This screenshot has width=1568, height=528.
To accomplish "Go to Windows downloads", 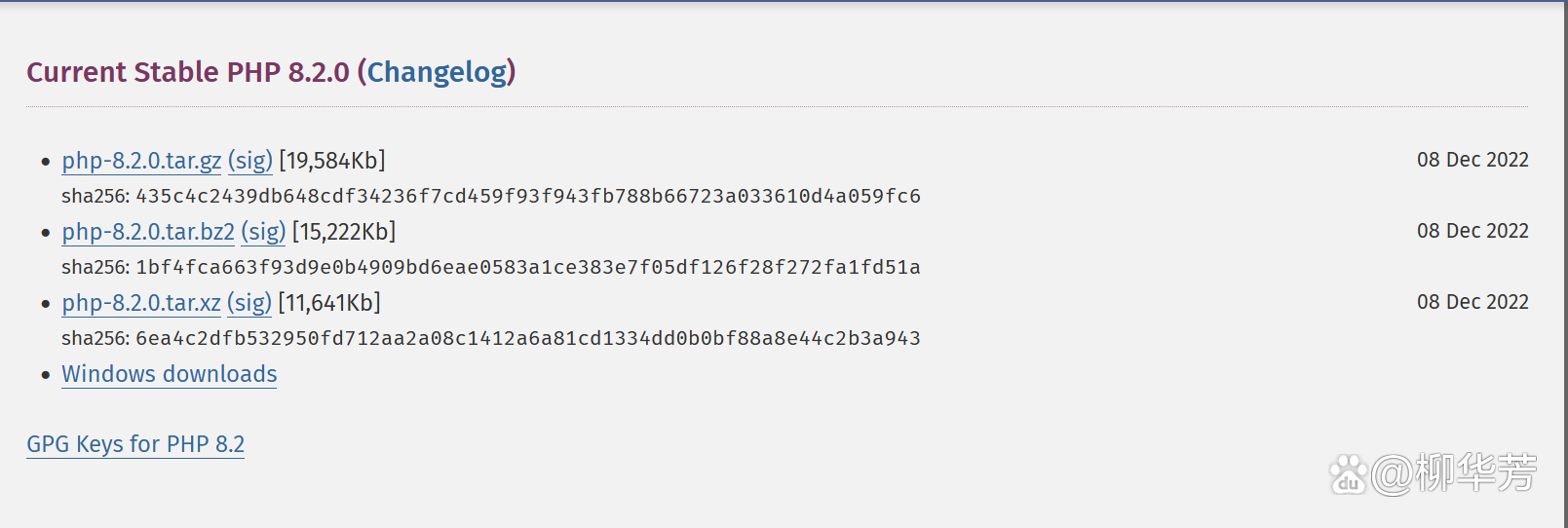I will pyautogui.click(x=170, y=374).
